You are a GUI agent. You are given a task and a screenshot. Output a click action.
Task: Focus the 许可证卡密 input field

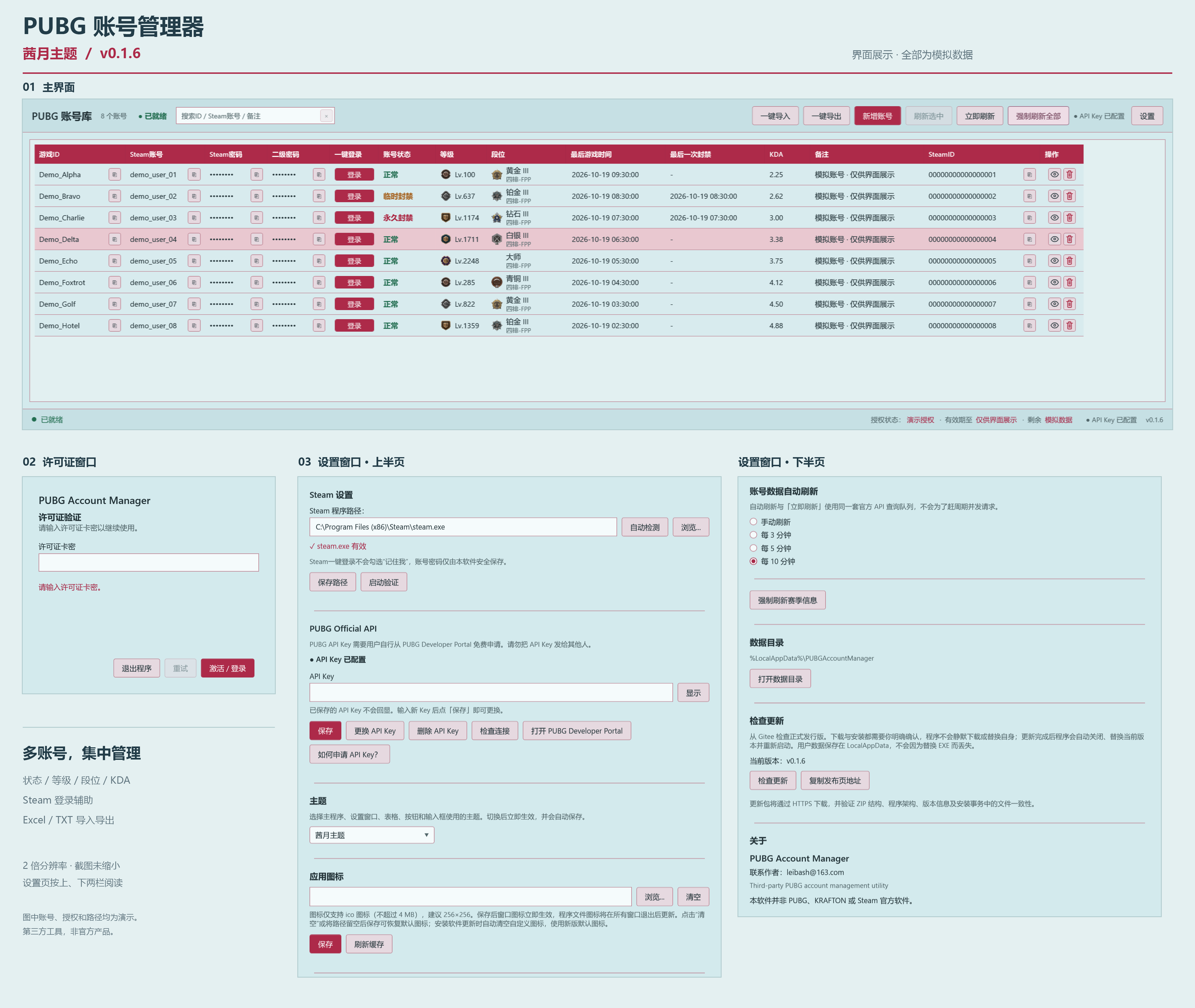click(x=149, y=562)
